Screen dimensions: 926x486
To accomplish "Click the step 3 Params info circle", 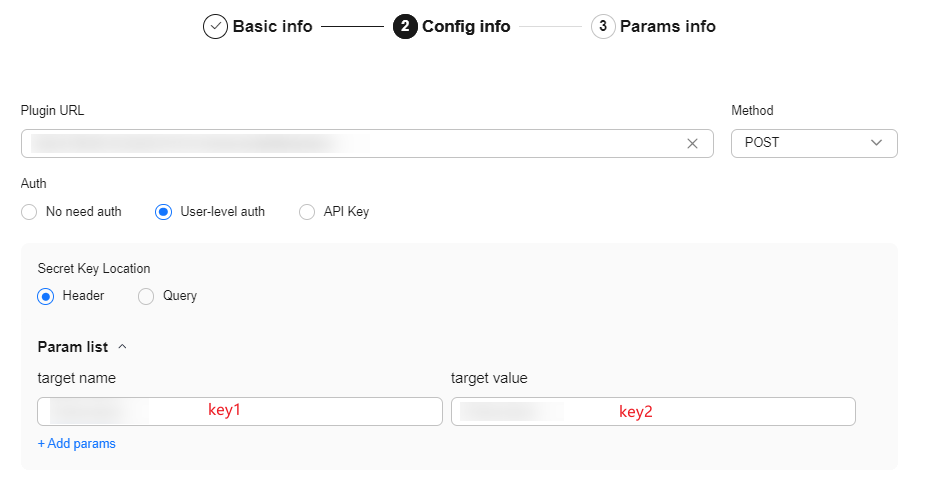I will 603,27.
